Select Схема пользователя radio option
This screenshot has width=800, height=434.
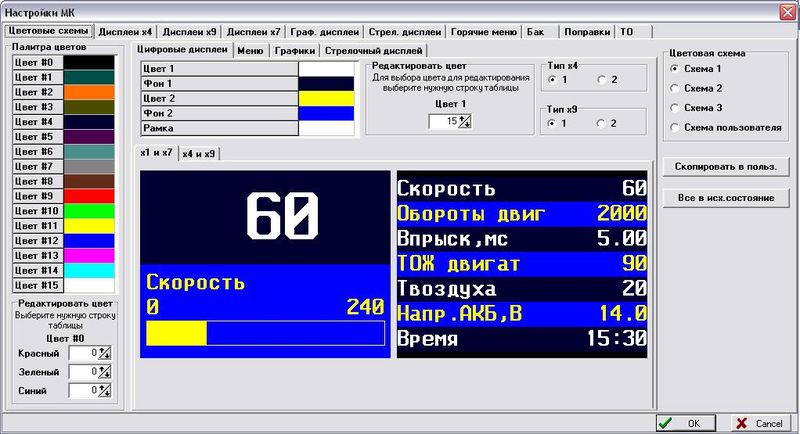pyautogui.click(x=674, y=127)
